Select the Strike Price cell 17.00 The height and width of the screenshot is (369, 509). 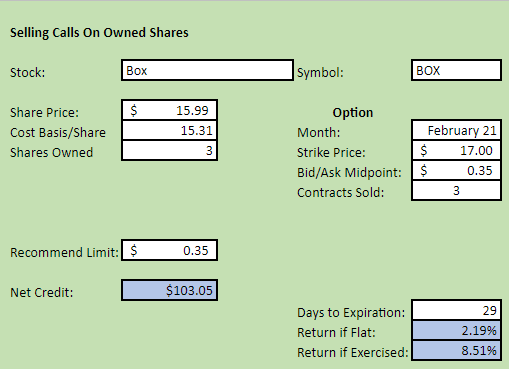click(456, 150)
